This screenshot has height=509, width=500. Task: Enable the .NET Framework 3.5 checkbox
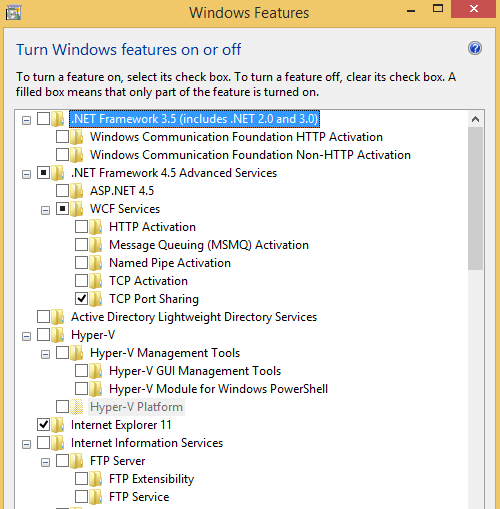click(x=43, y=119)
